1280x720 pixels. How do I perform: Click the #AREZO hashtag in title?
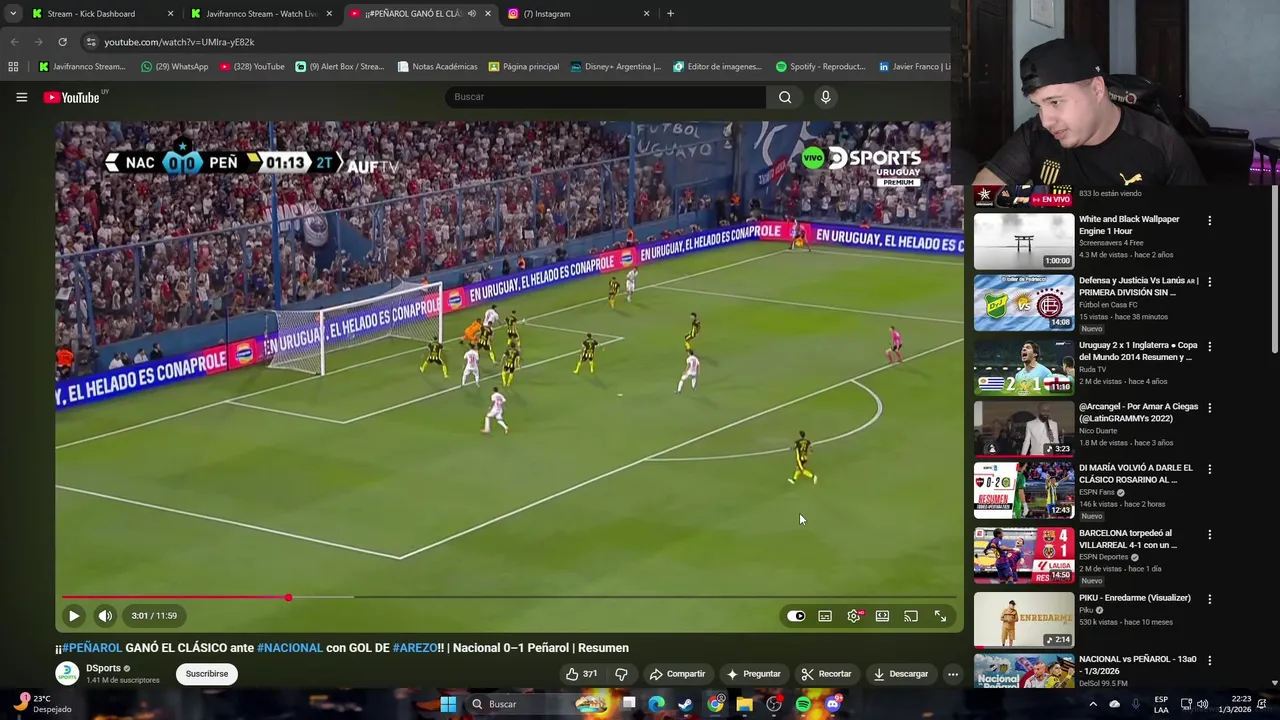click(415, 648)
